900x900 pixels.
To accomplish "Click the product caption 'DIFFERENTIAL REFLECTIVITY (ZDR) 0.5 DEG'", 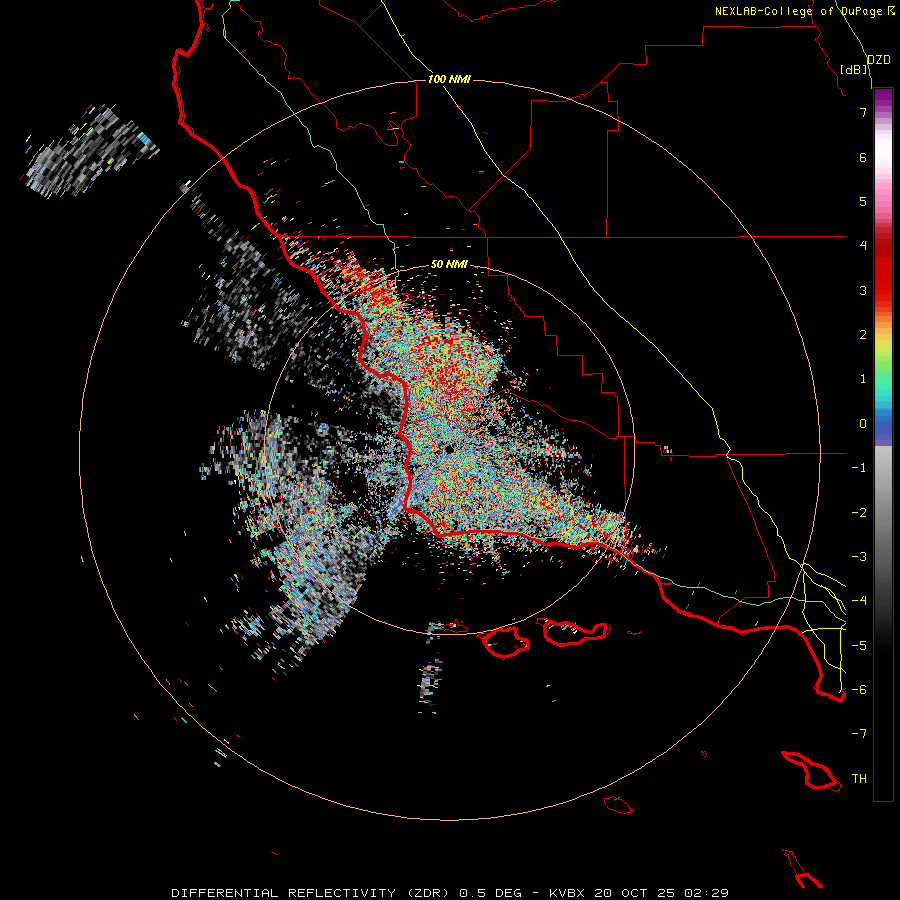I will (x=347, y=893).
